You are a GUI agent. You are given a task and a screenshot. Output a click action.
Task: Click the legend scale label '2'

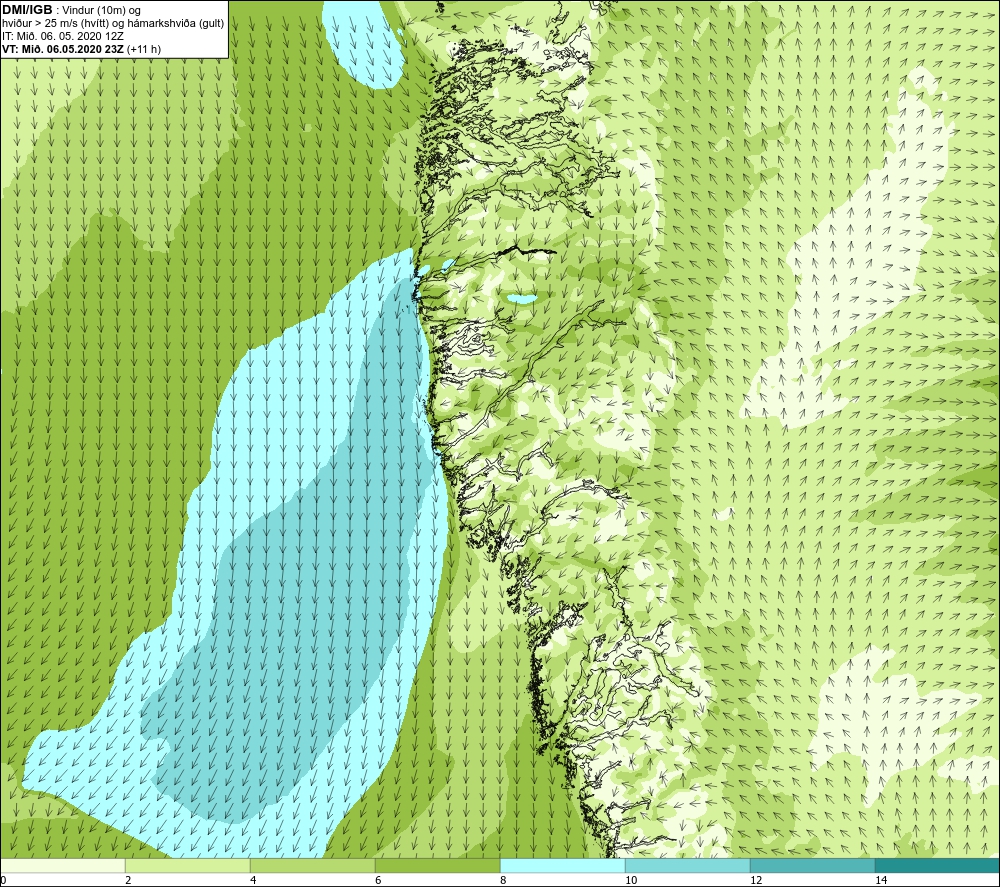click(x=128, y=880)
